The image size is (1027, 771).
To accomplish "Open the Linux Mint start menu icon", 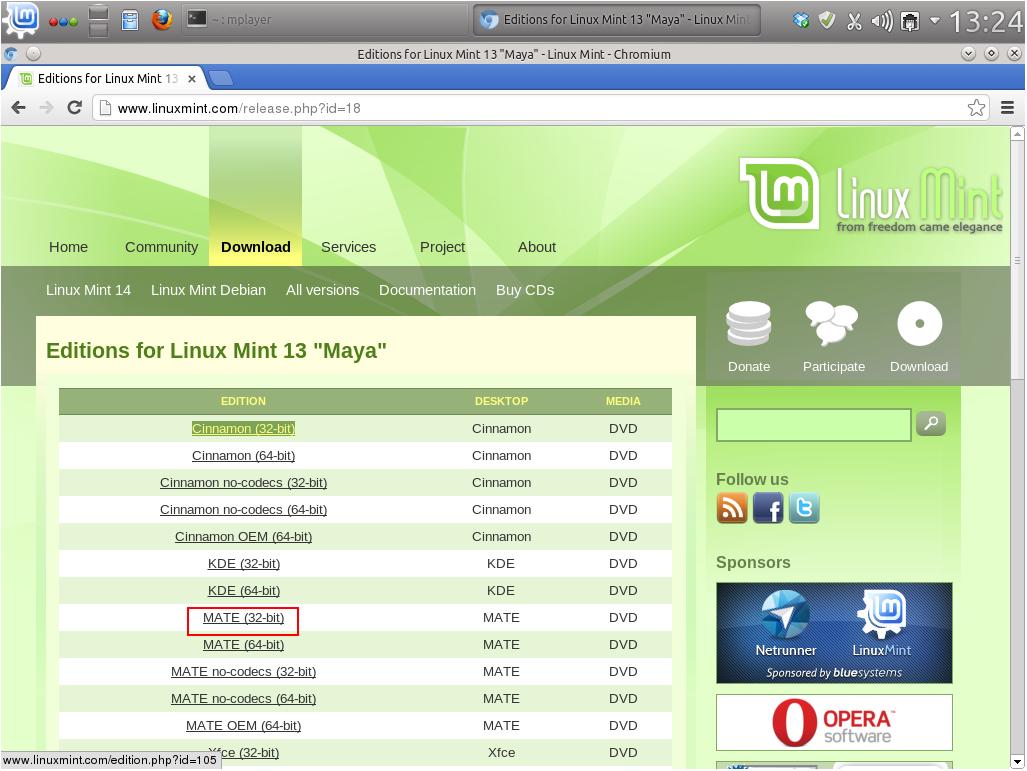I will tap(22, 18).
